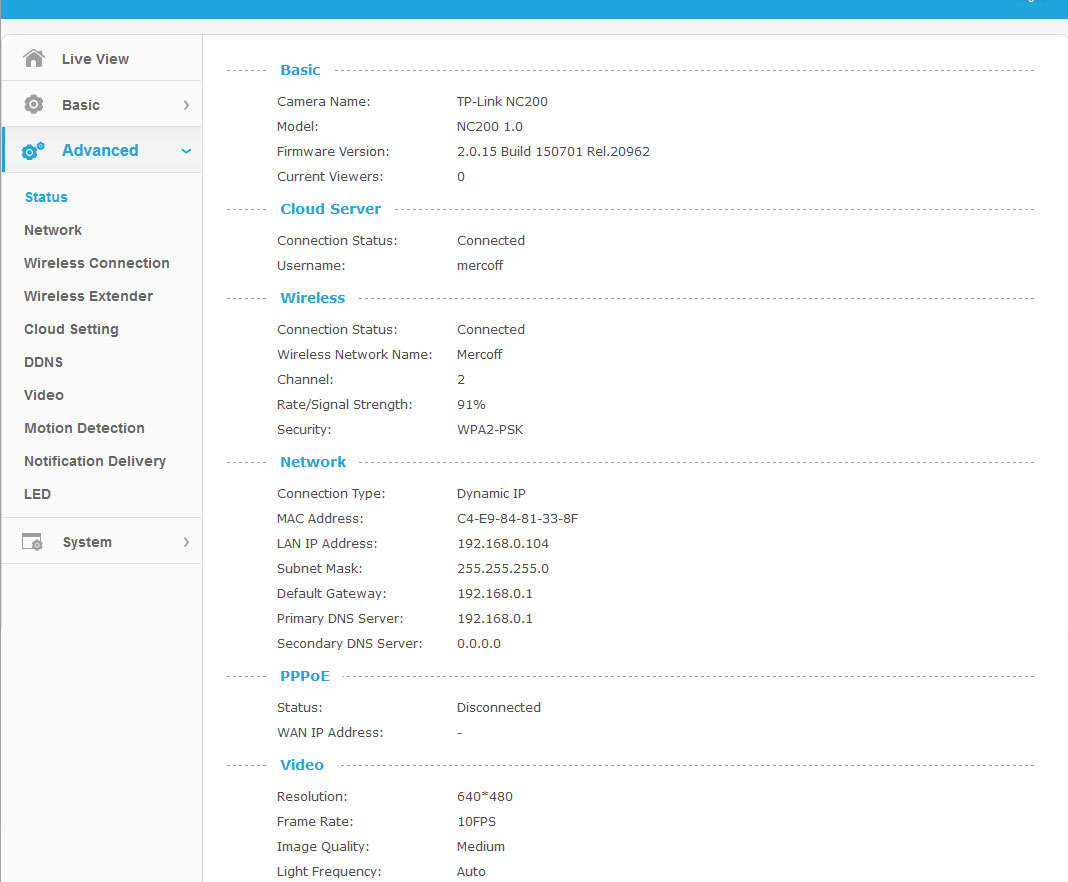Click the frame rate value 10FPS
The image size is (1068, 882).
coord(476,822)
